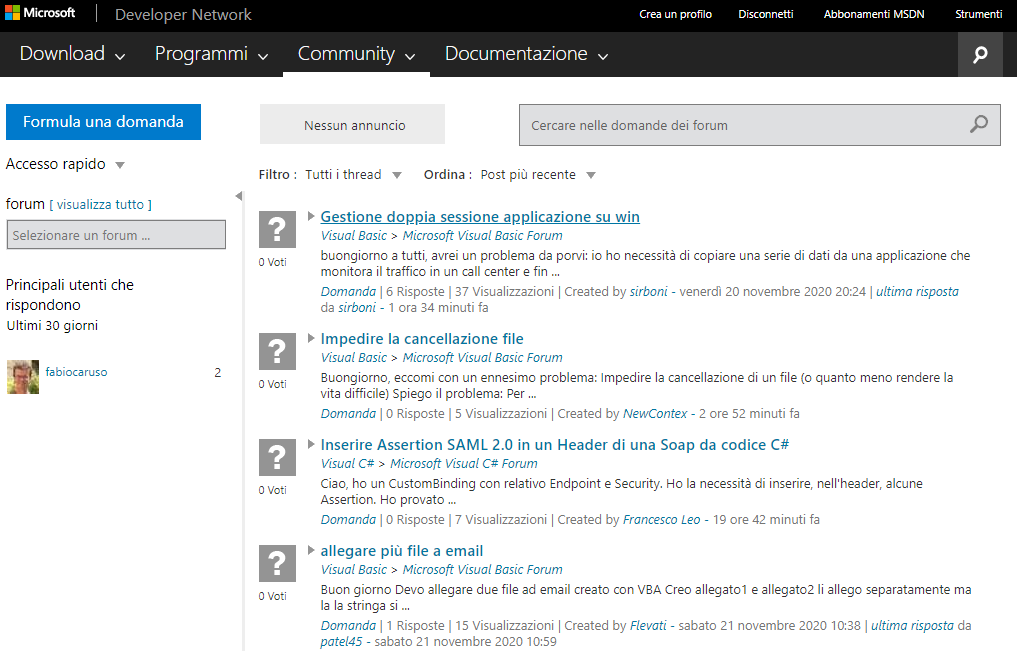Open patel45 user profile link
The height and width of the screenshot is (651, 1017).
tap(341, 642)
